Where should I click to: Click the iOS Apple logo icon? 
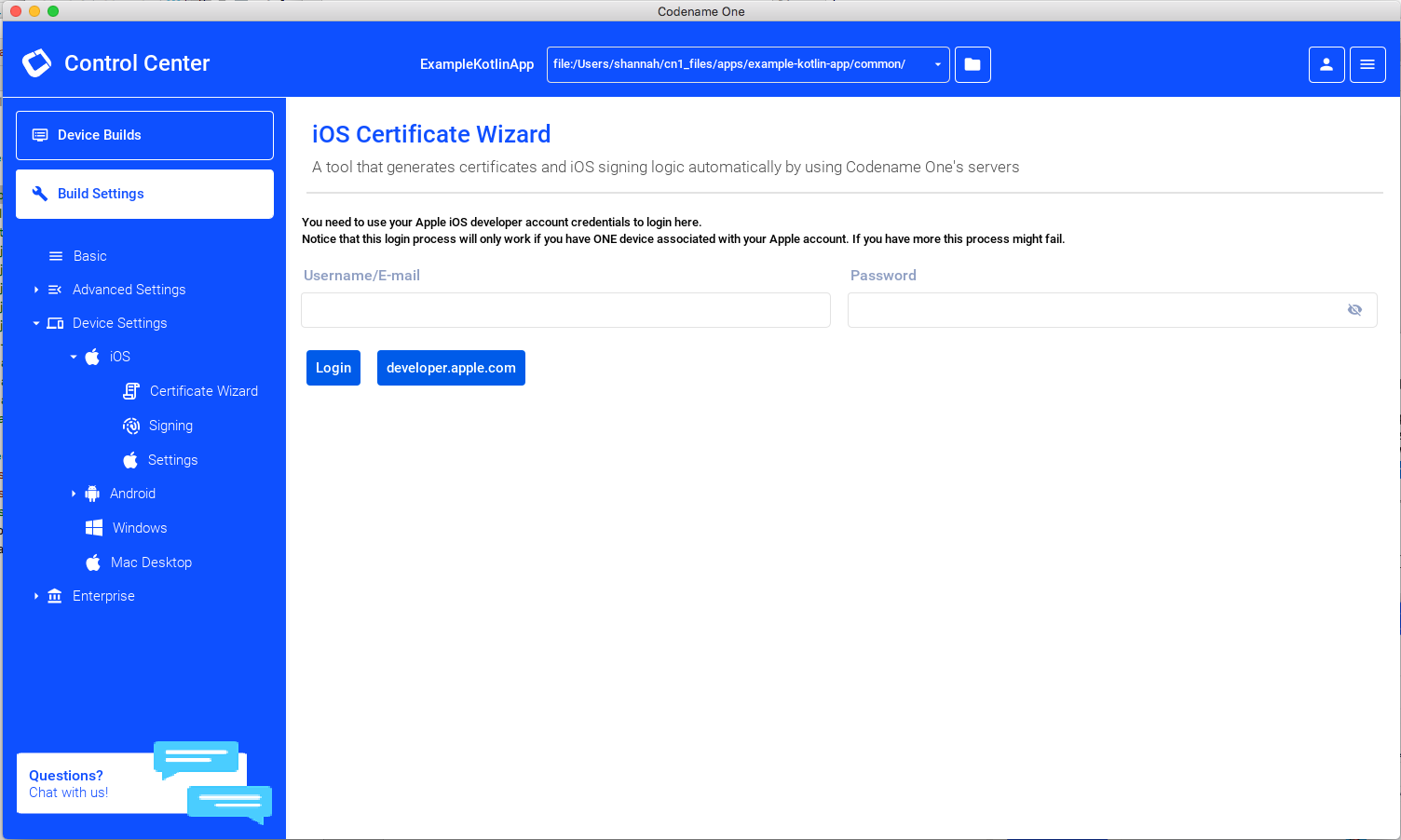[92, 357]
